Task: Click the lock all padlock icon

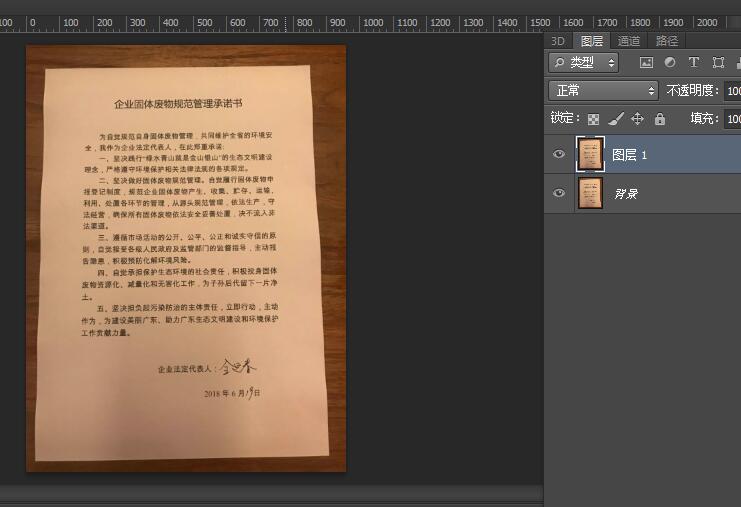Action: tap(660, 119)
